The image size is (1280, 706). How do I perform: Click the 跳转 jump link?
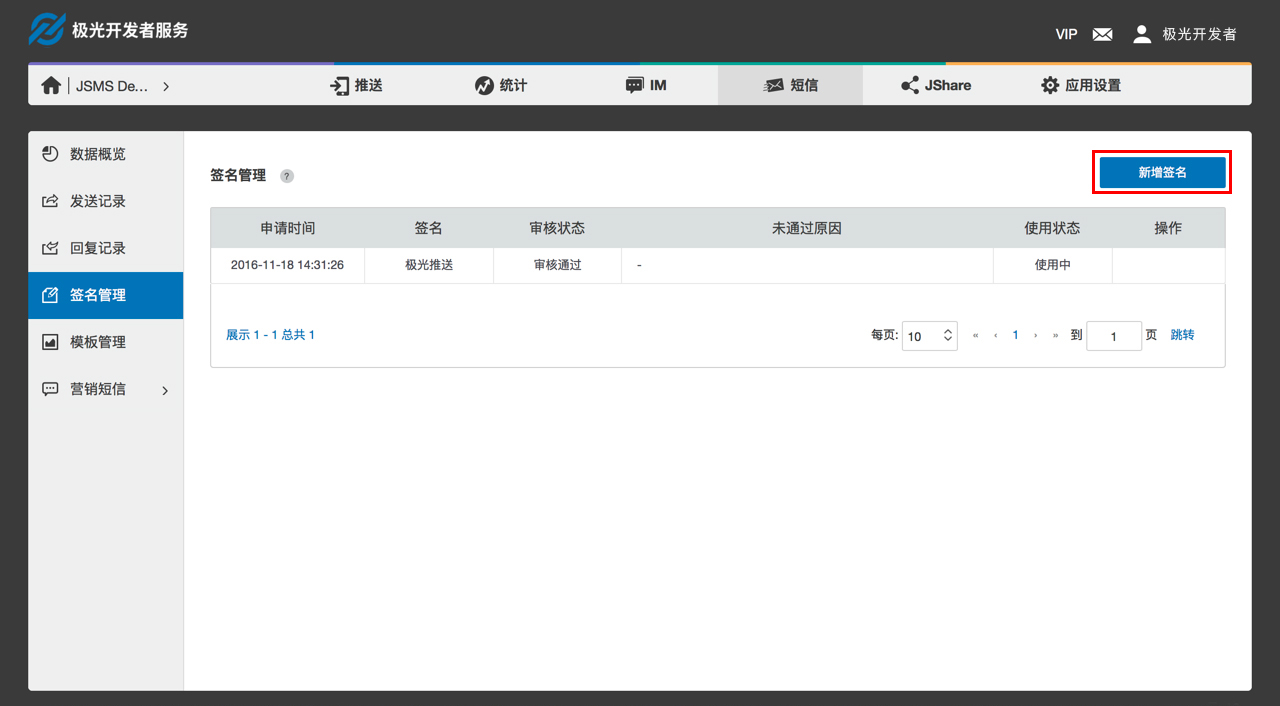(1182, 335)
